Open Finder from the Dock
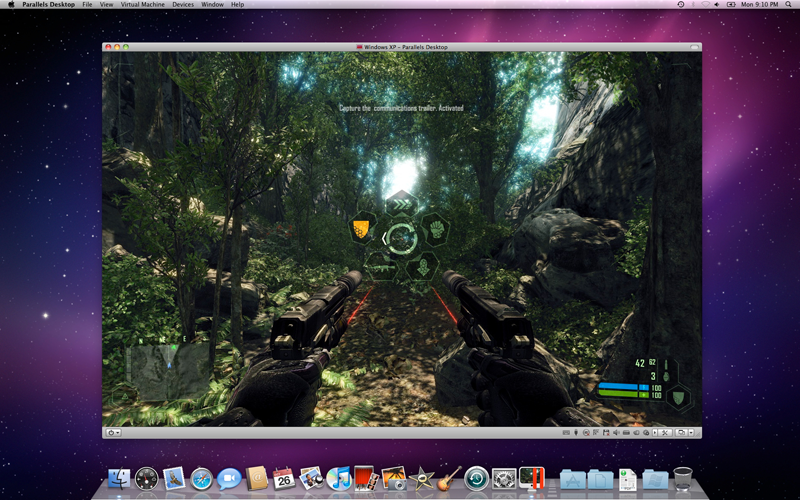Image resolution: width=800 pixels, height=500 pixels. click(x=119, y=479)
